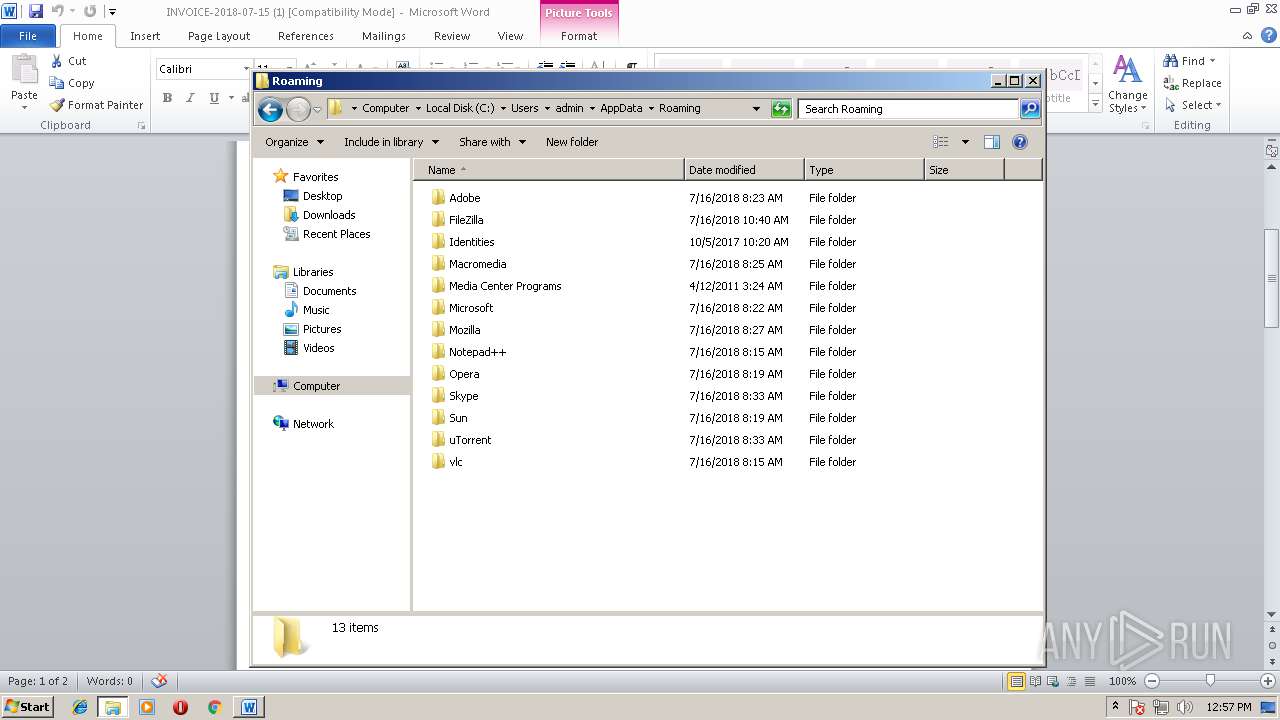Screen dimensions: 1280x720
Task: Switch to the Page Layout ribbon tab
Action: click(x=219, y=36)
